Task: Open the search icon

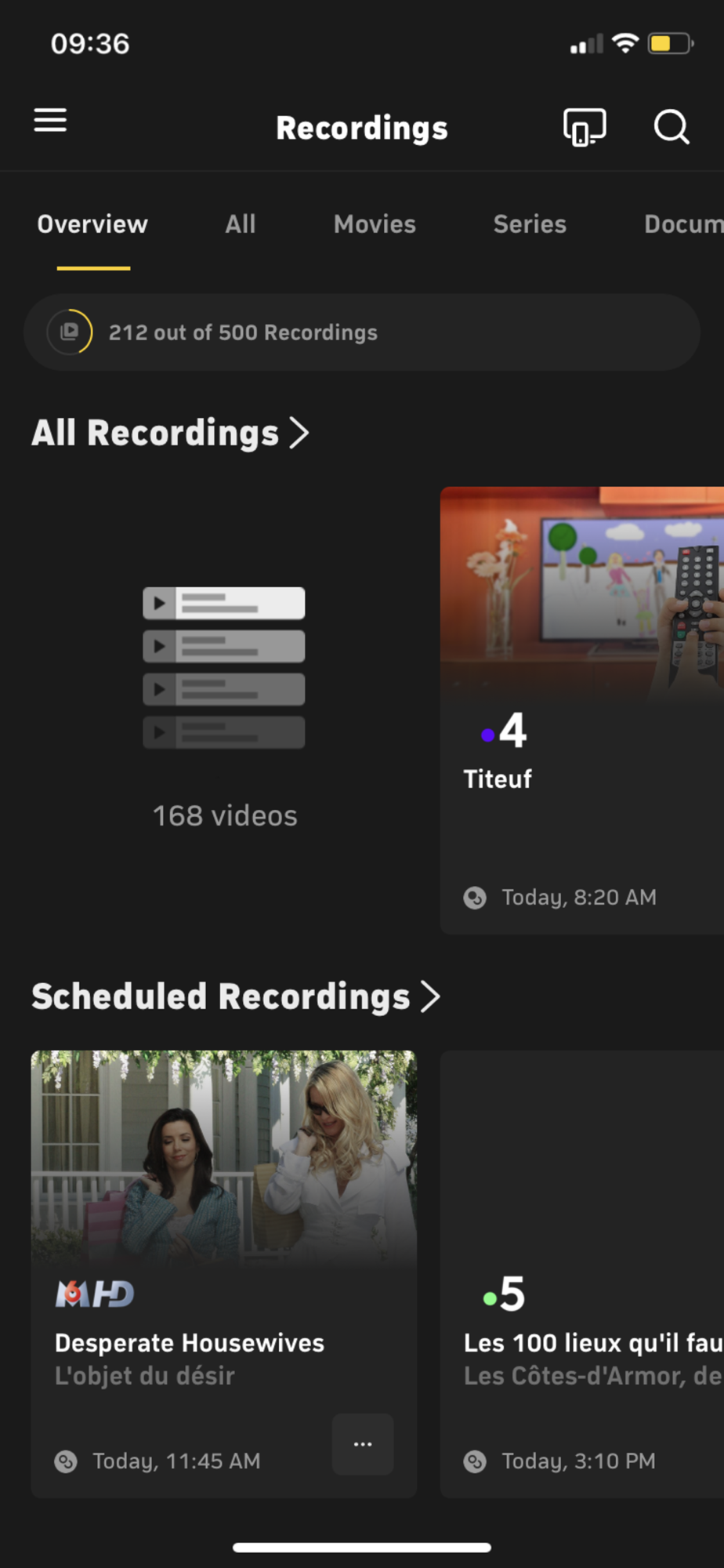Action: pos(672,127)
